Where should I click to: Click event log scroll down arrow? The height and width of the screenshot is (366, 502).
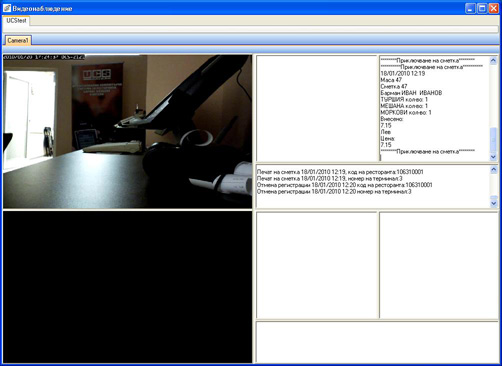click(494, 203)
